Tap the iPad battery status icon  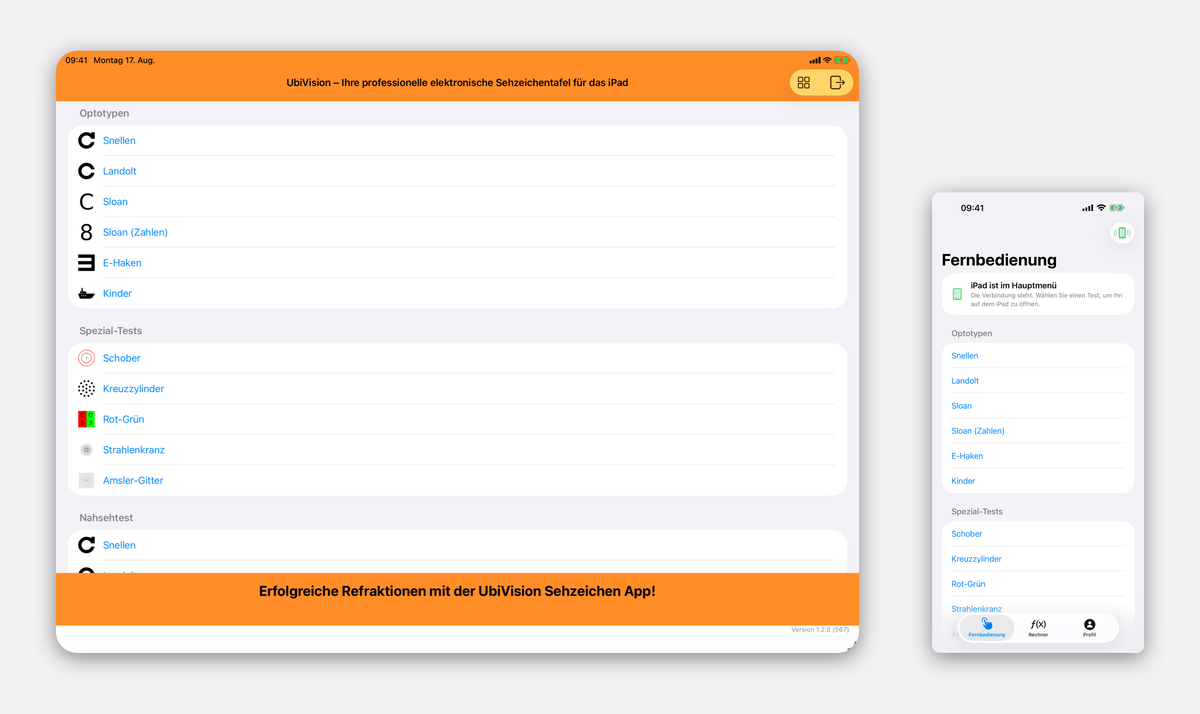pyautogui.click(x=842, y=60)
